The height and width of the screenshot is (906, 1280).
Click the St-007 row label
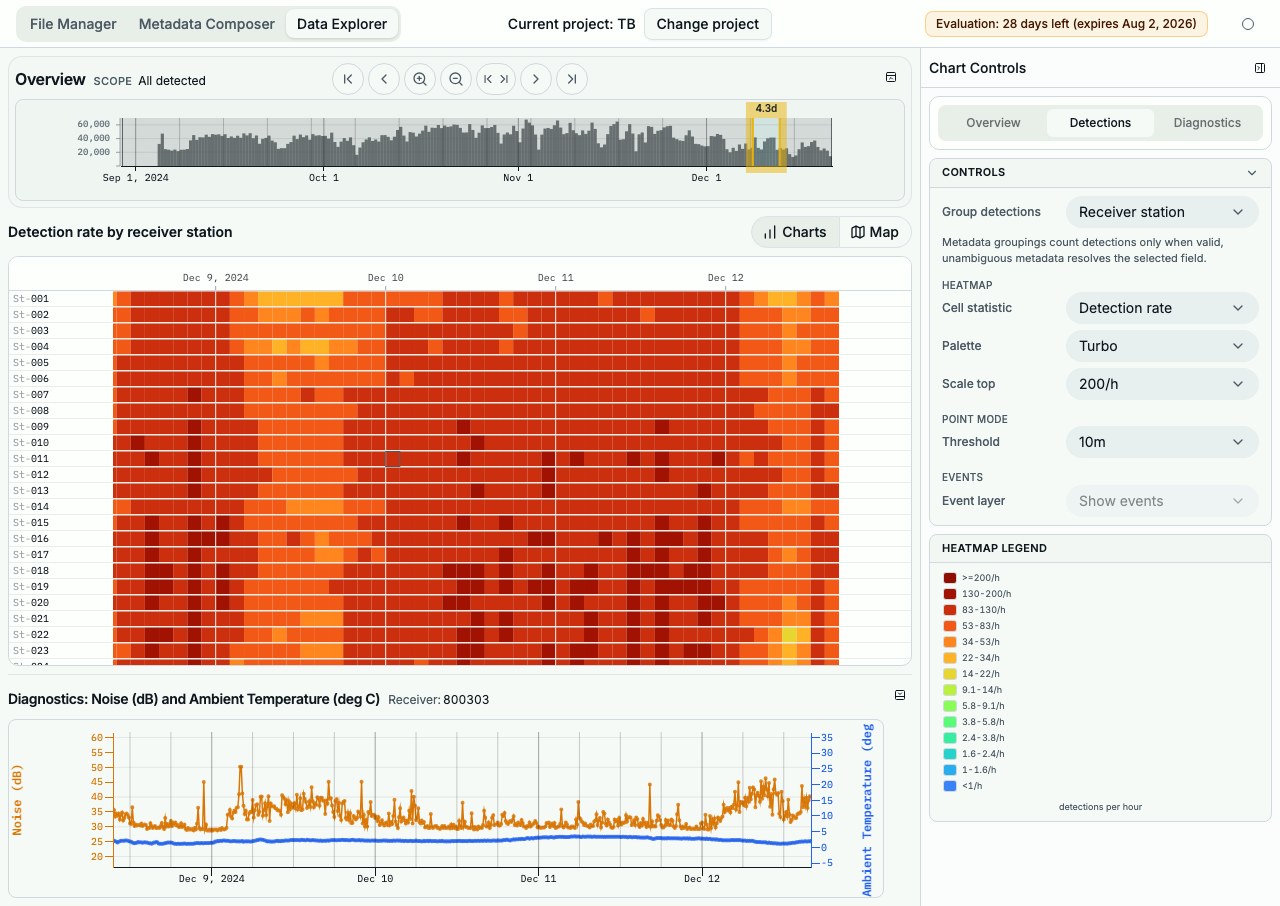point(31,394)
